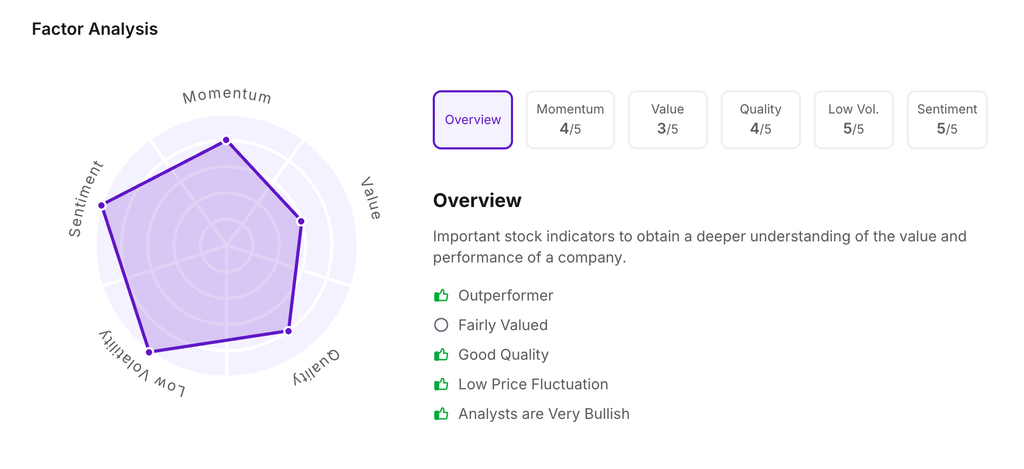The height and width of the screenshot is (469, 1024).
Task: Select the Sentiment 5/5 tab
Action: pyautogui.click(x=947, y=120)
